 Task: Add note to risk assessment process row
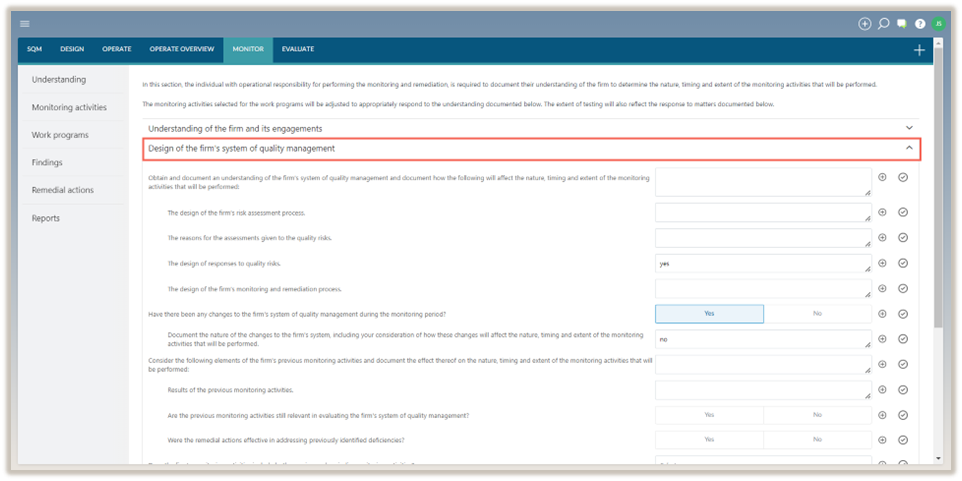coord(882,212)
